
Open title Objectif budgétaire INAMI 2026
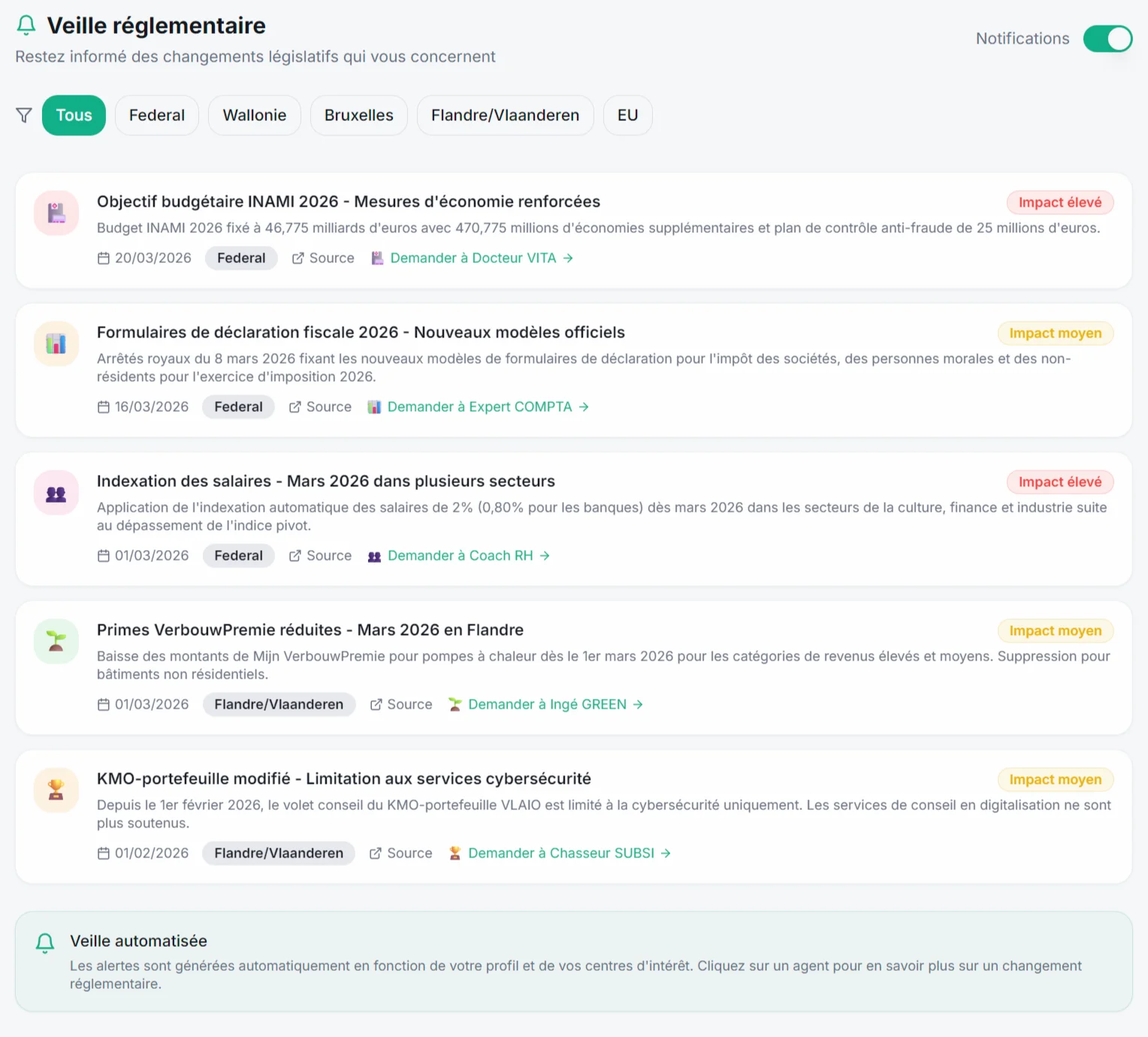(x=349, y=201)
